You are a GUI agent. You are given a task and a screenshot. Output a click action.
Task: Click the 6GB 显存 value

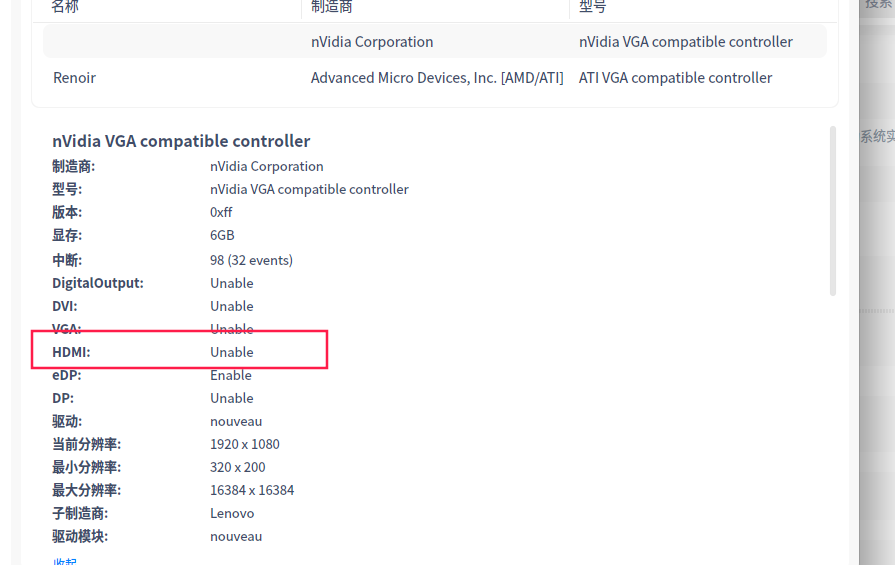click(x=222, y=236)
